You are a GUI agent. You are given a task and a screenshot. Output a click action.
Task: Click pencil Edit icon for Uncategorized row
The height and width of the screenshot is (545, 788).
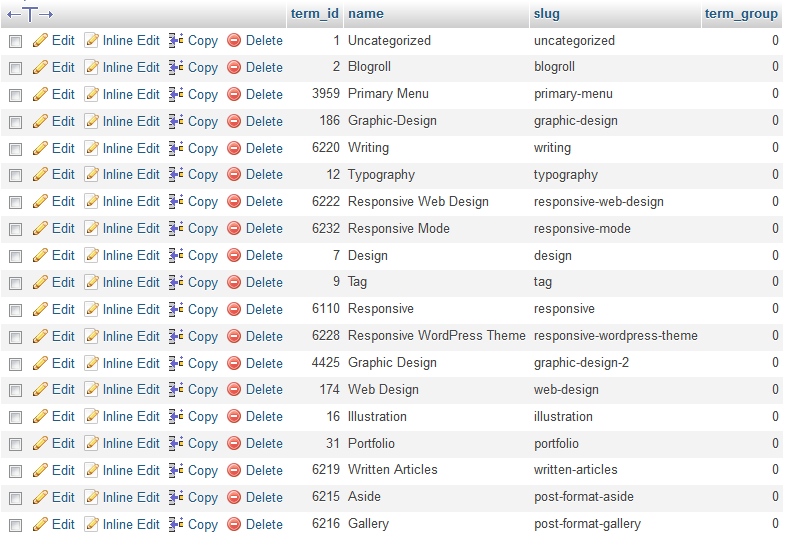[40, 40]
